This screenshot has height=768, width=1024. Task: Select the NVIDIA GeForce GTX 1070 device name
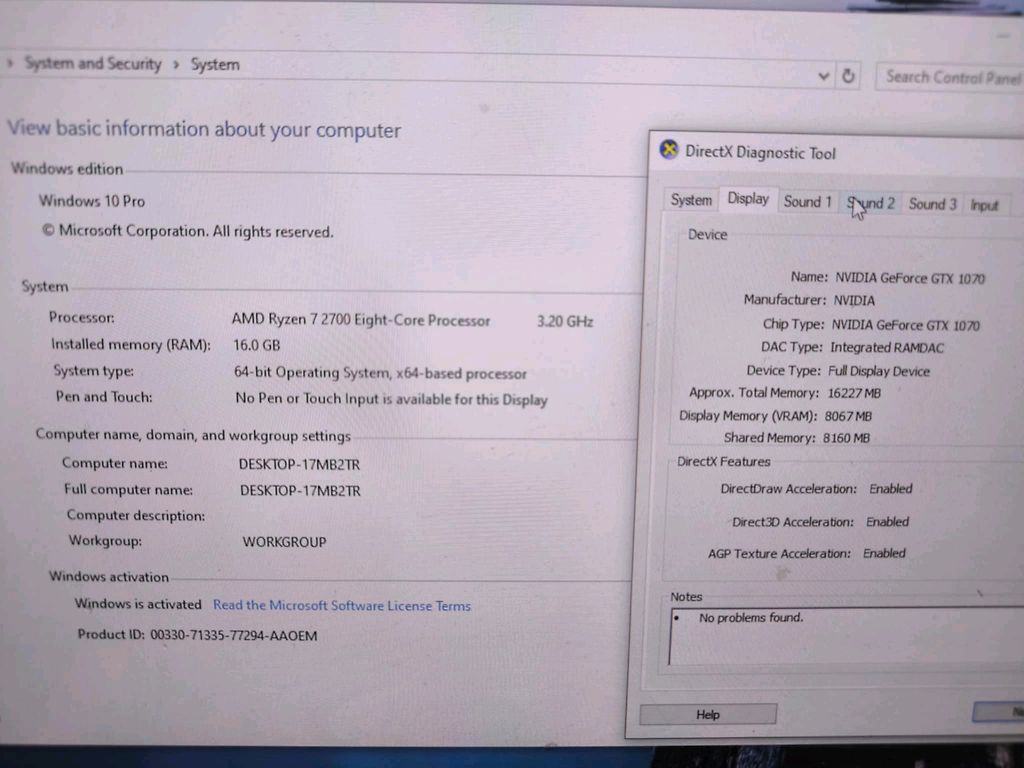(x=910, y=278)
